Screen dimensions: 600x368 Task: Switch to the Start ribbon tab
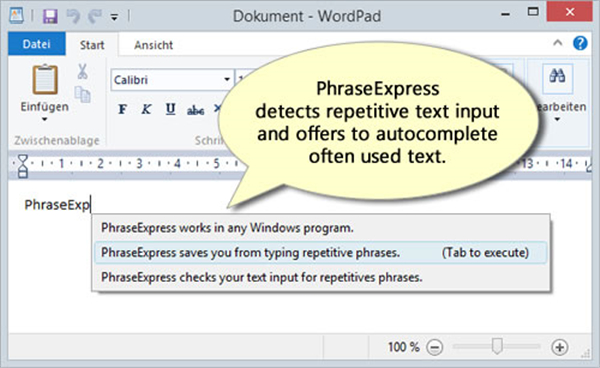92,45
